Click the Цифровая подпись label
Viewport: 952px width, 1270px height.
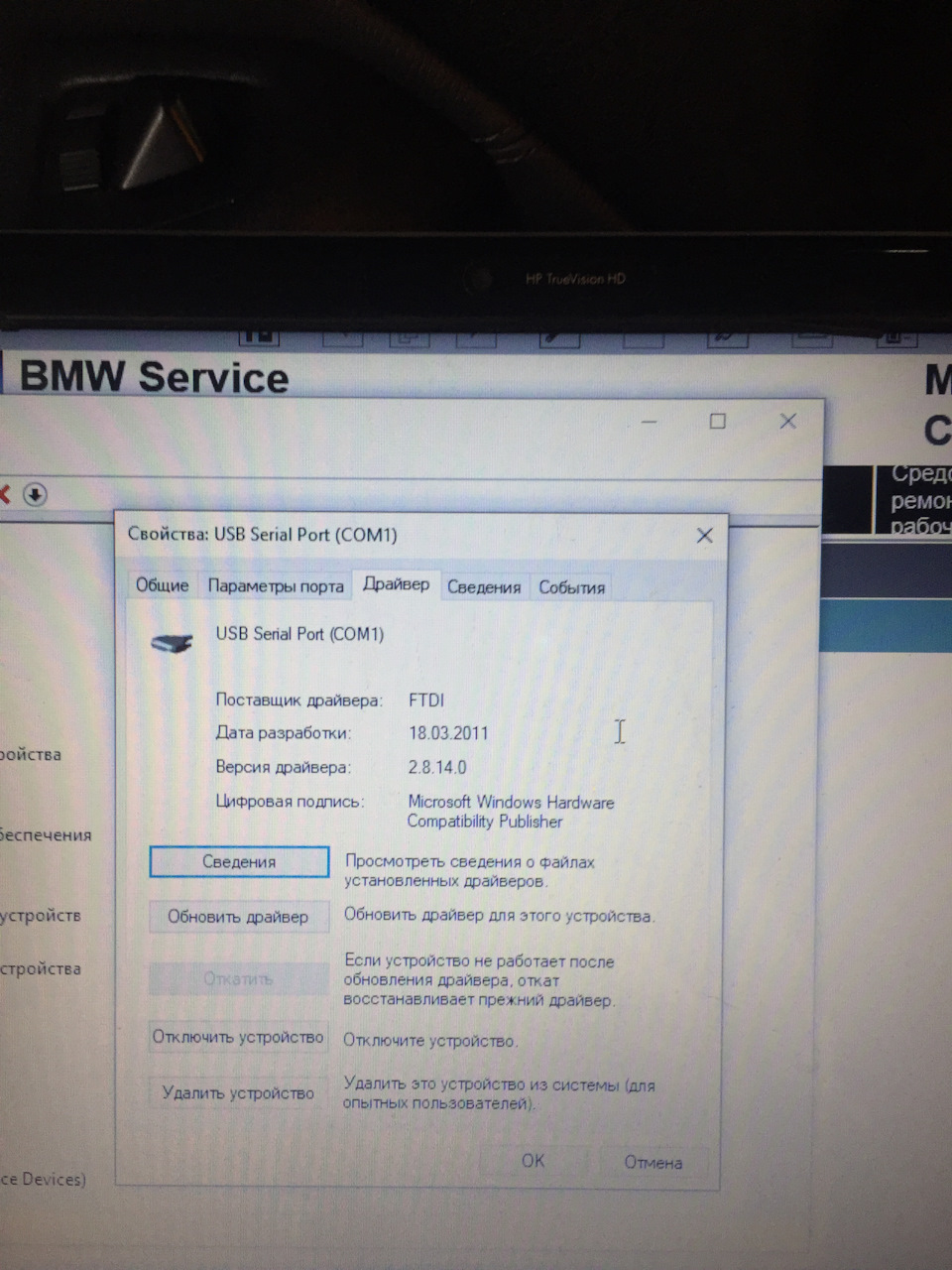[x=290, y=801]
